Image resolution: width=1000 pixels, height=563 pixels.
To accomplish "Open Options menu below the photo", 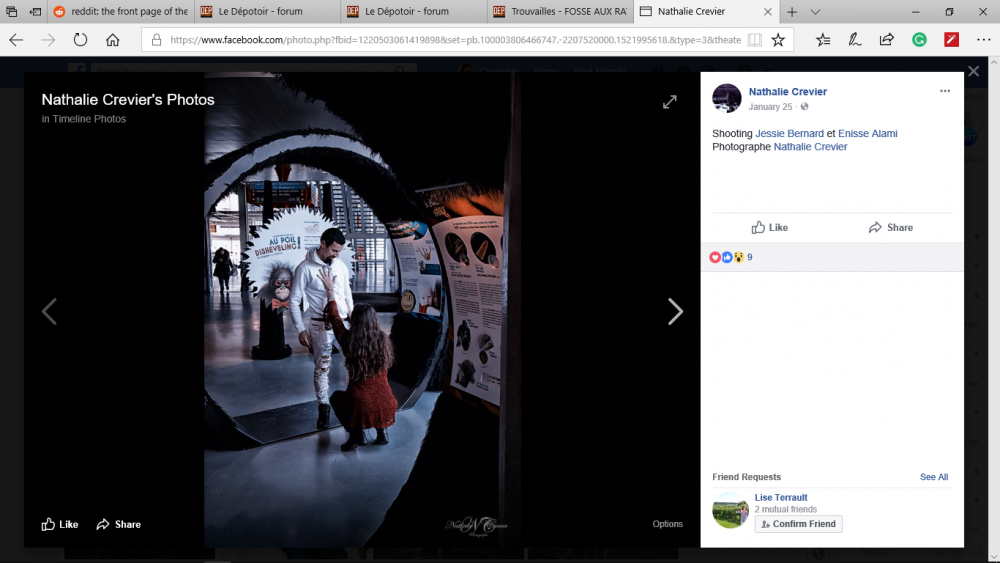I will (x=667, y=524).
